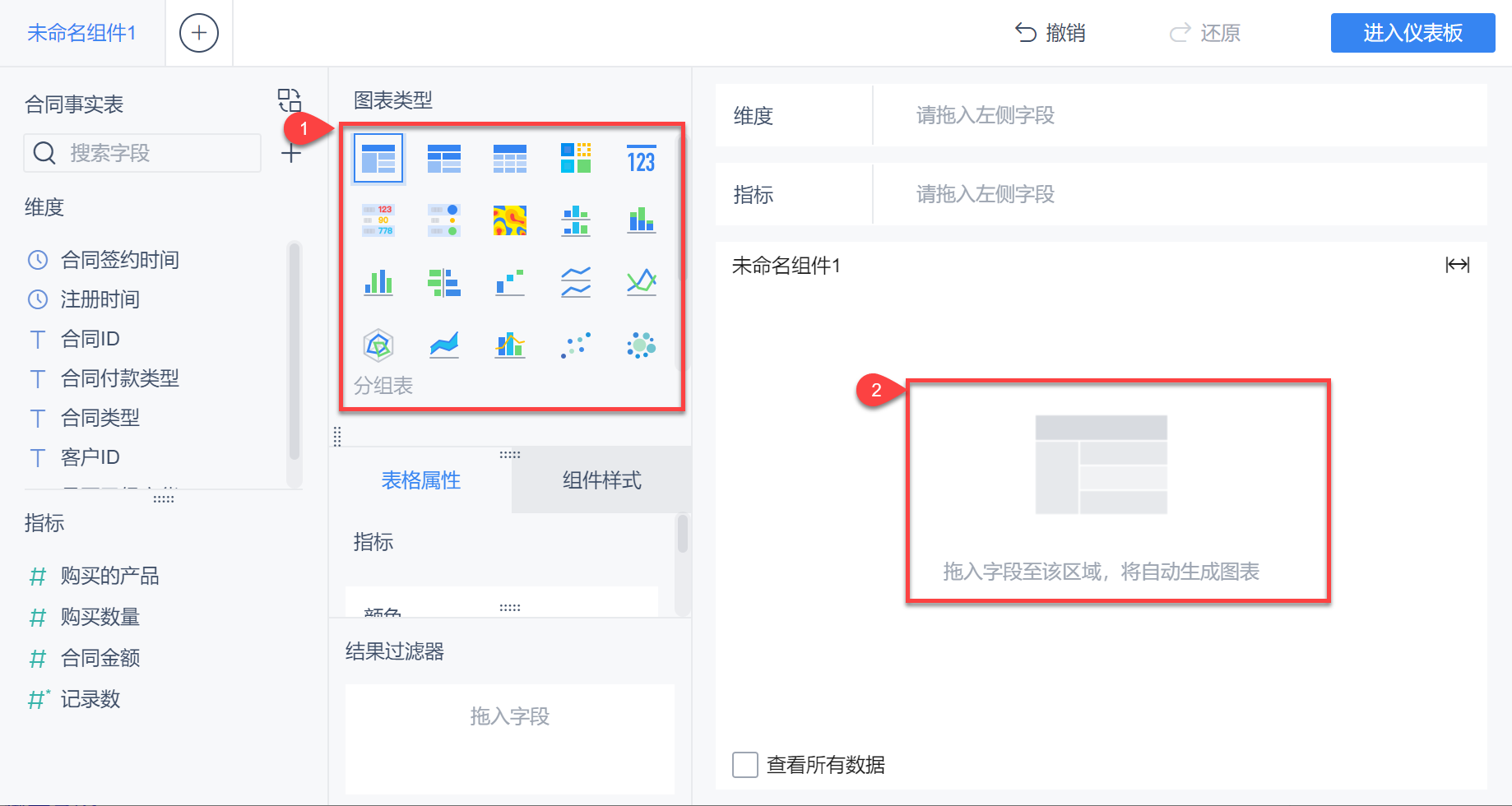The image size is (1512, 806).
Task: Select the scatter plot chart icon
Action: tap(576, 345)
